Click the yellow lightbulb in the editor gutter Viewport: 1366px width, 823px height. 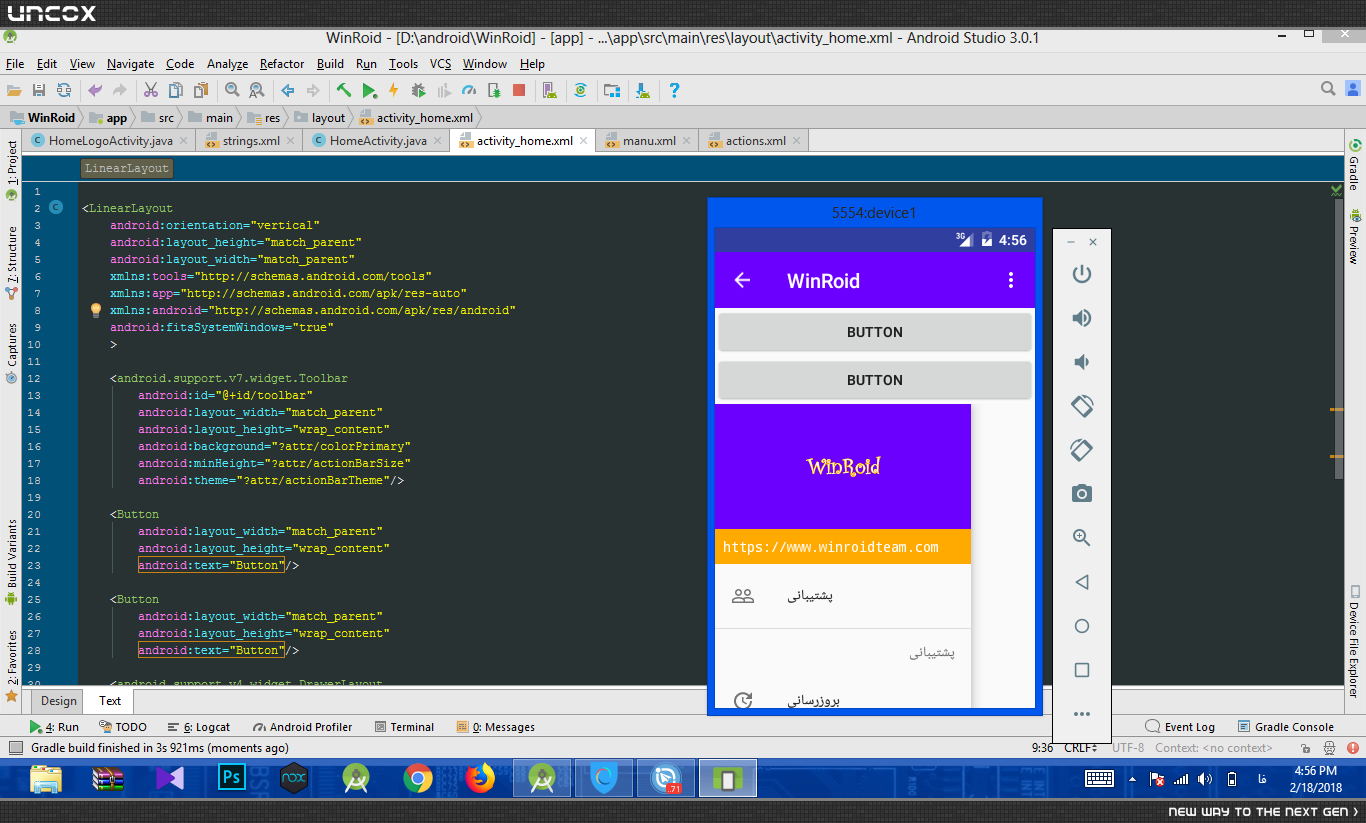coord(96,310)
